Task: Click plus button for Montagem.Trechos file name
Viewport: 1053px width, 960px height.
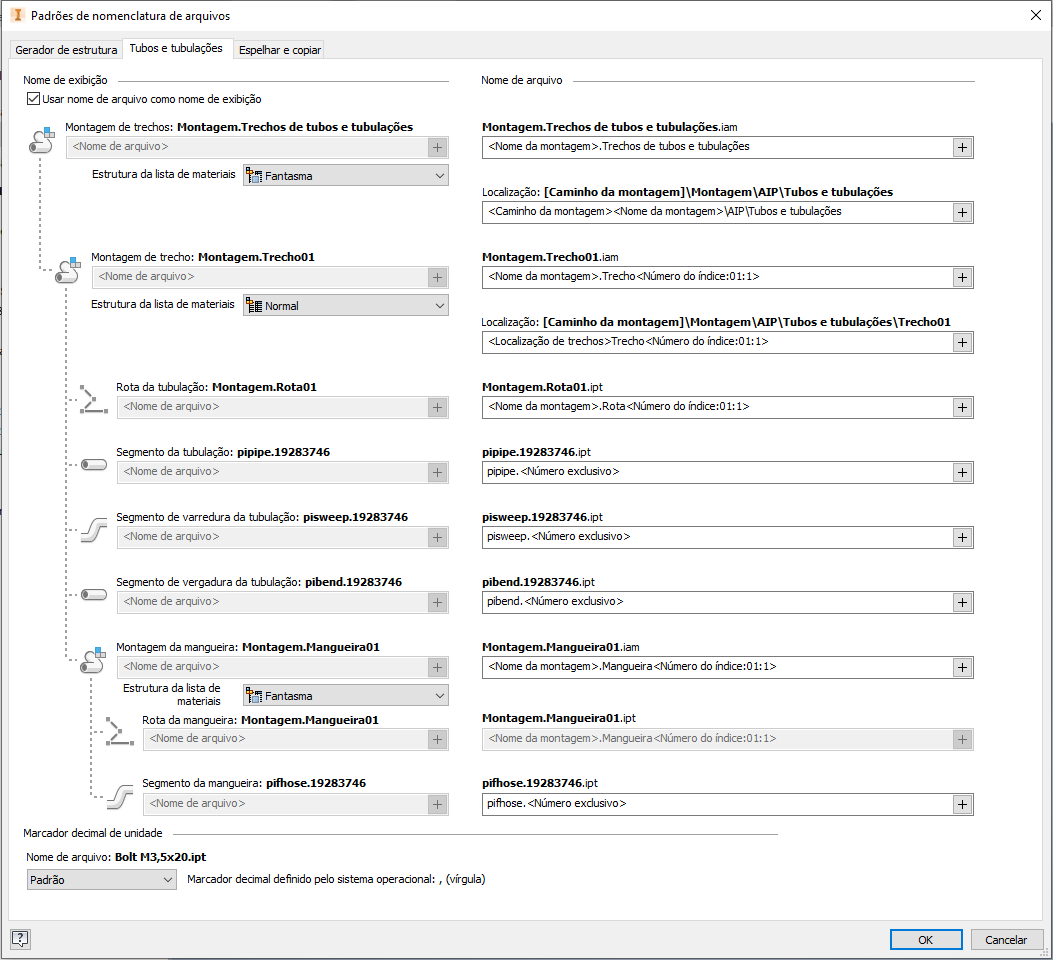Action: pos(962,147)
